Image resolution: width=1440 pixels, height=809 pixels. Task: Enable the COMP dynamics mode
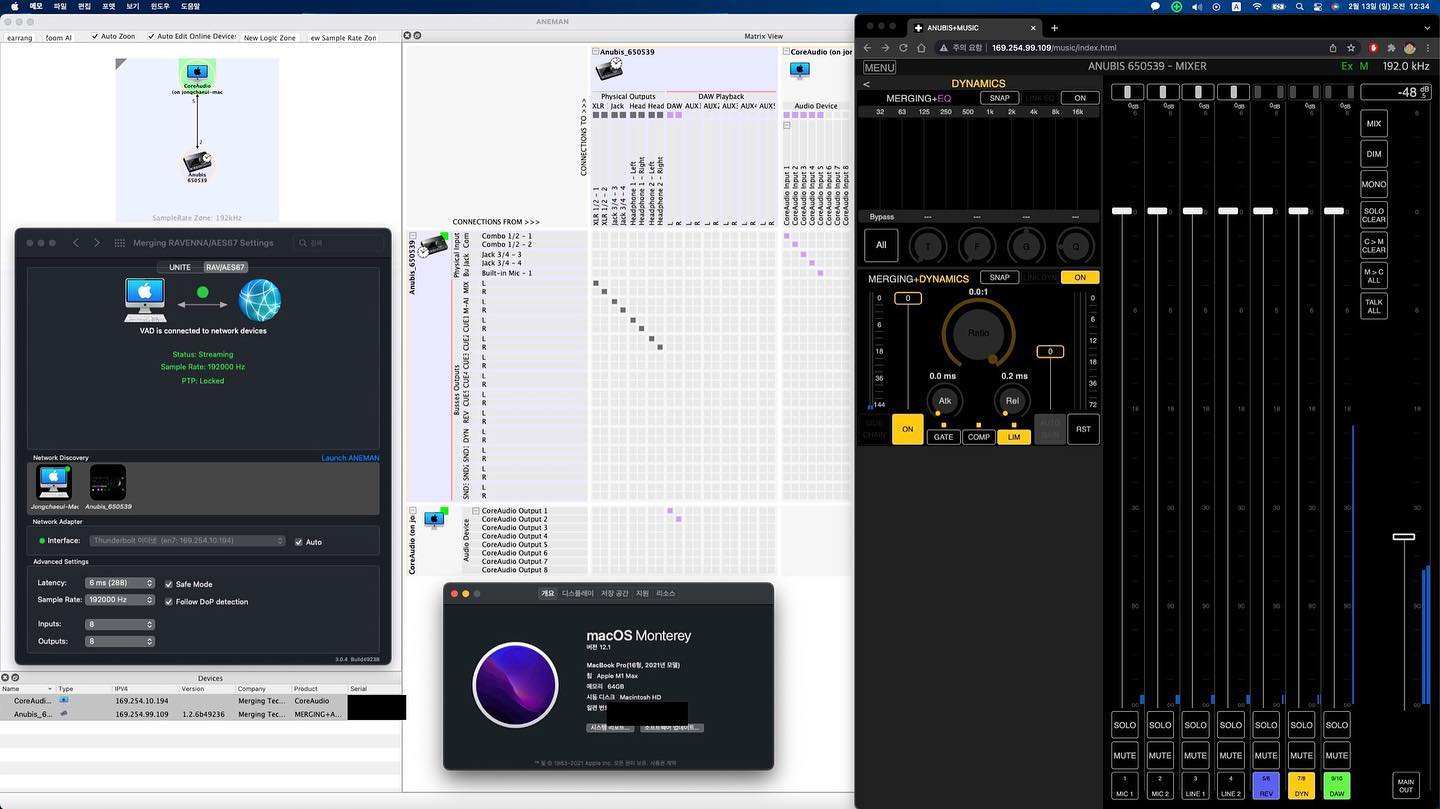coord(979,437)
